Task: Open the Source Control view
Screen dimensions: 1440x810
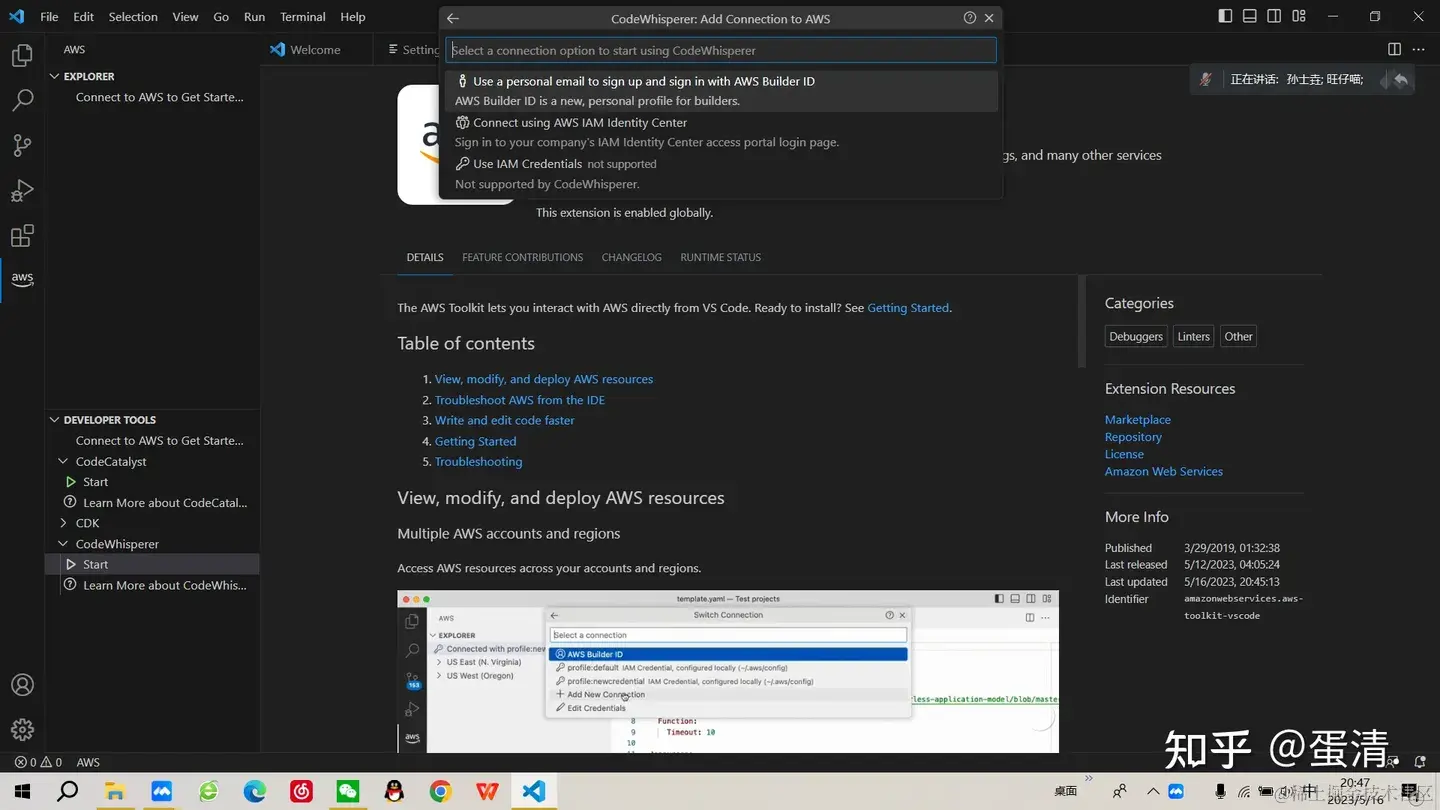Action: click(x=22, y=145)
